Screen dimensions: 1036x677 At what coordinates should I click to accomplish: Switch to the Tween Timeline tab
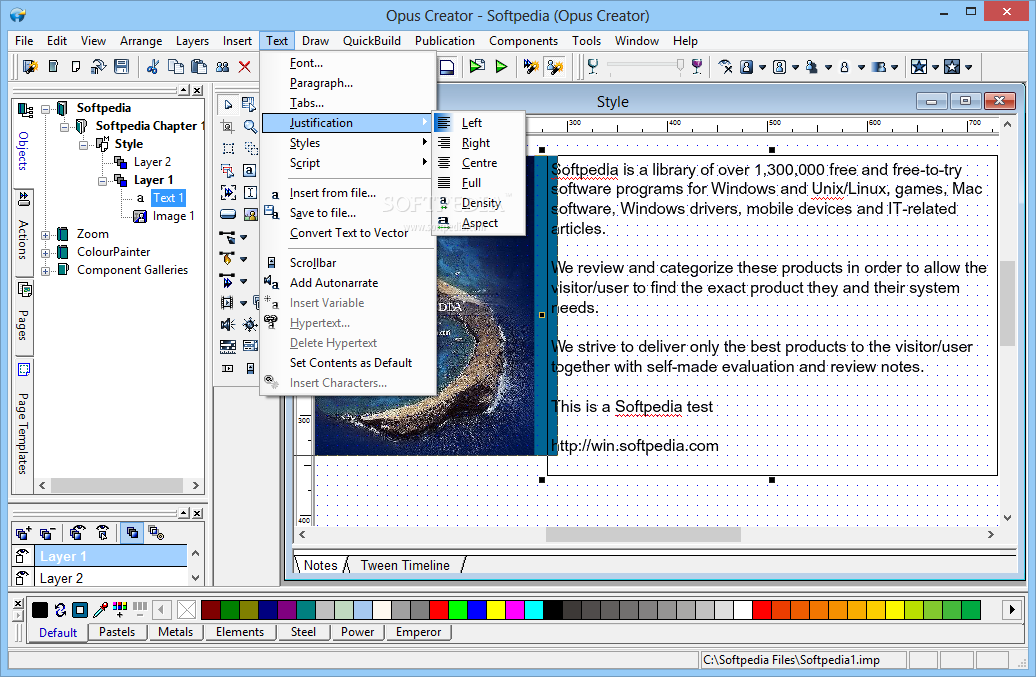pyautogui.click(x=405, y=565)
